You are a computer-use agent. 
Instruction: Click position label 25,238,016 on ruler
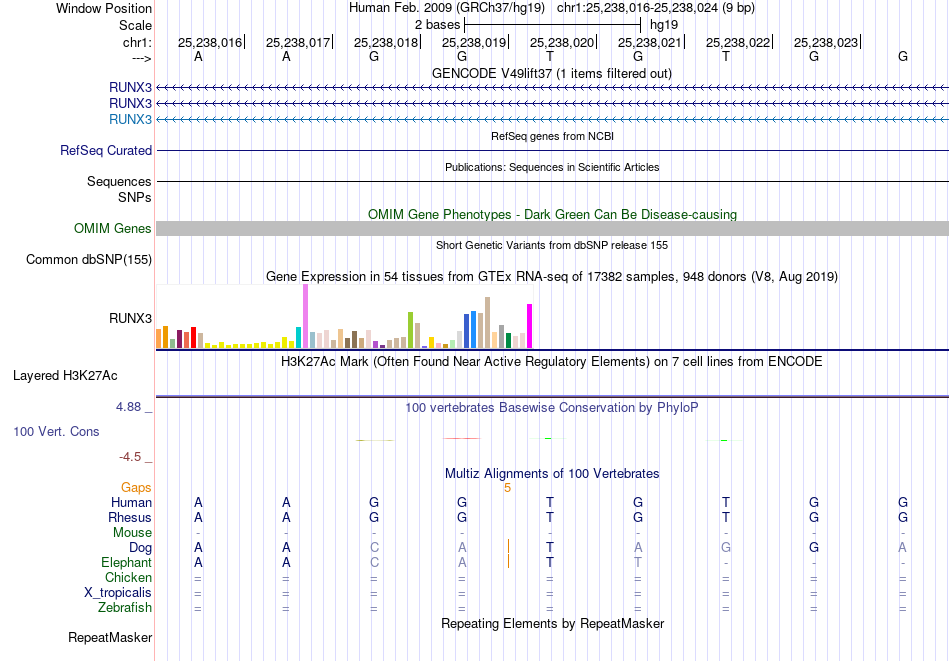[210, 42]
